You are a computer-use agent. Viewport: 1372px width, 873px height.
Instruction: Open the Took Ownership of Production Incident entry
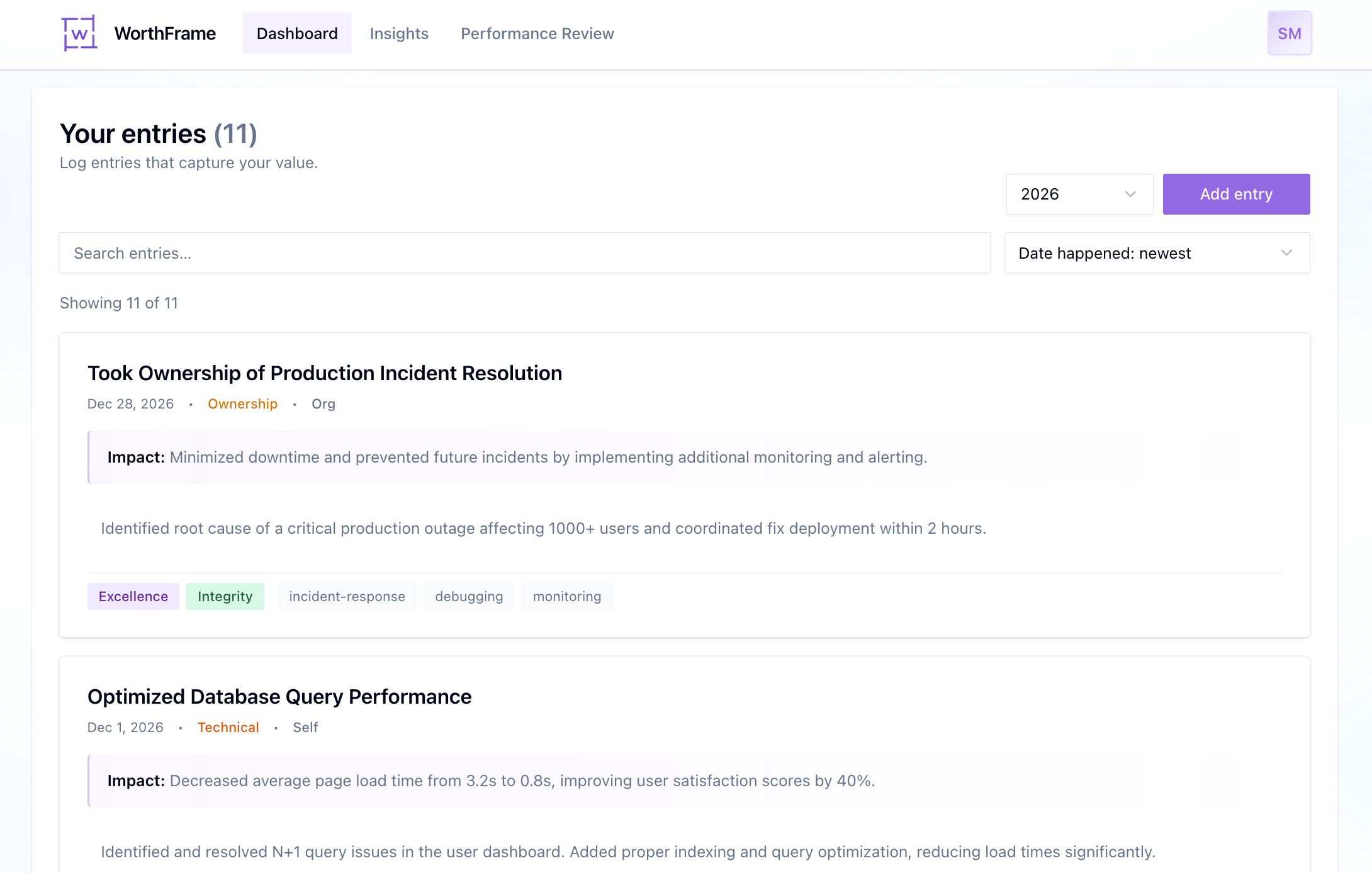click(325, 373)
